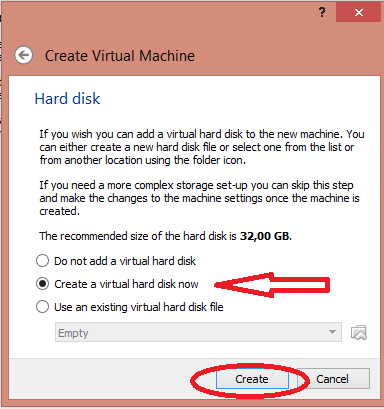Viewport: 384px width, 409px height.
Task: Browse for disk file with folder icon
Action: (x=359, y=332)
